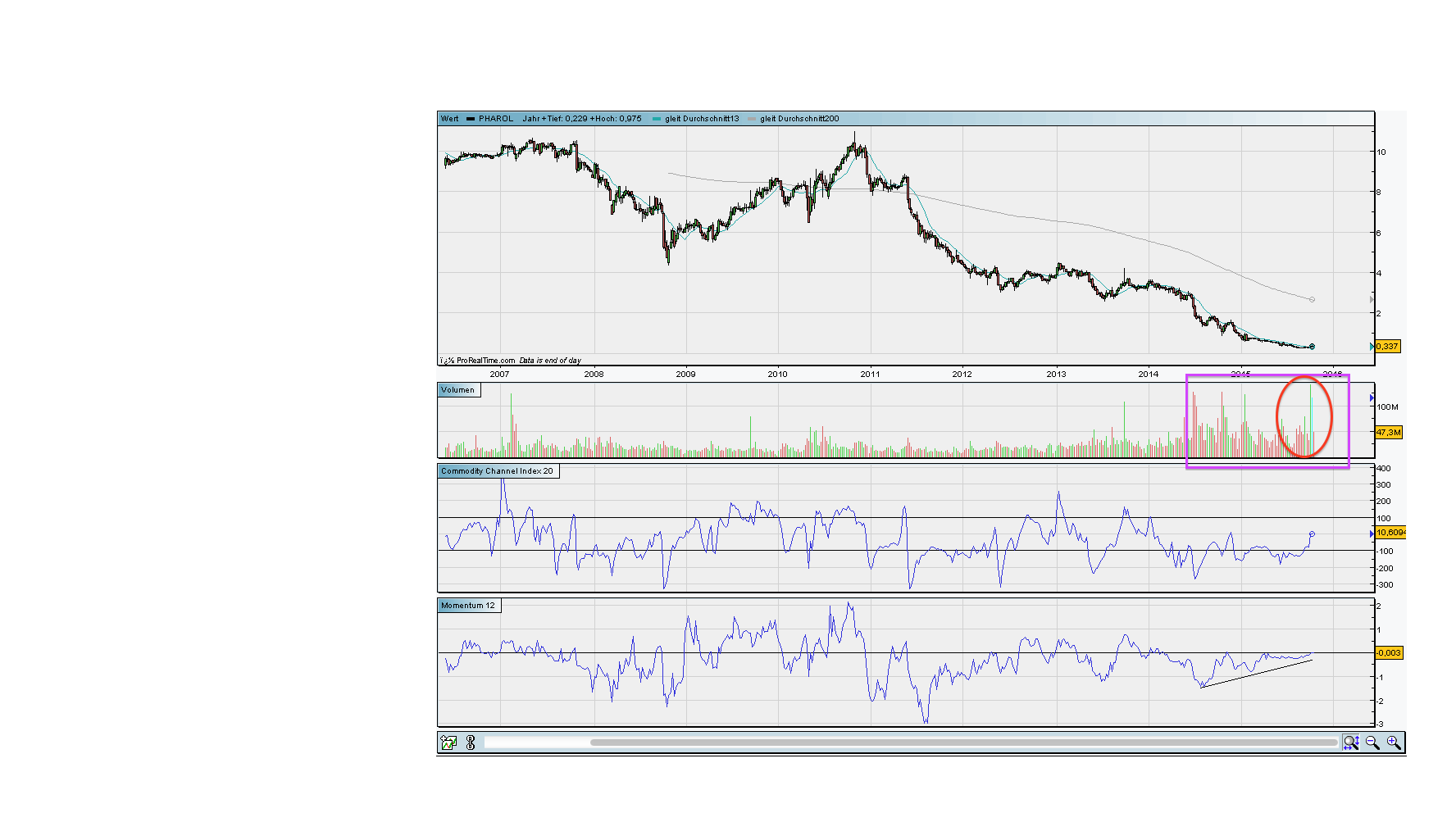Click the teal arrow marker beside 0,337 price
The image size is (1456, 822).
(1372, 347)
